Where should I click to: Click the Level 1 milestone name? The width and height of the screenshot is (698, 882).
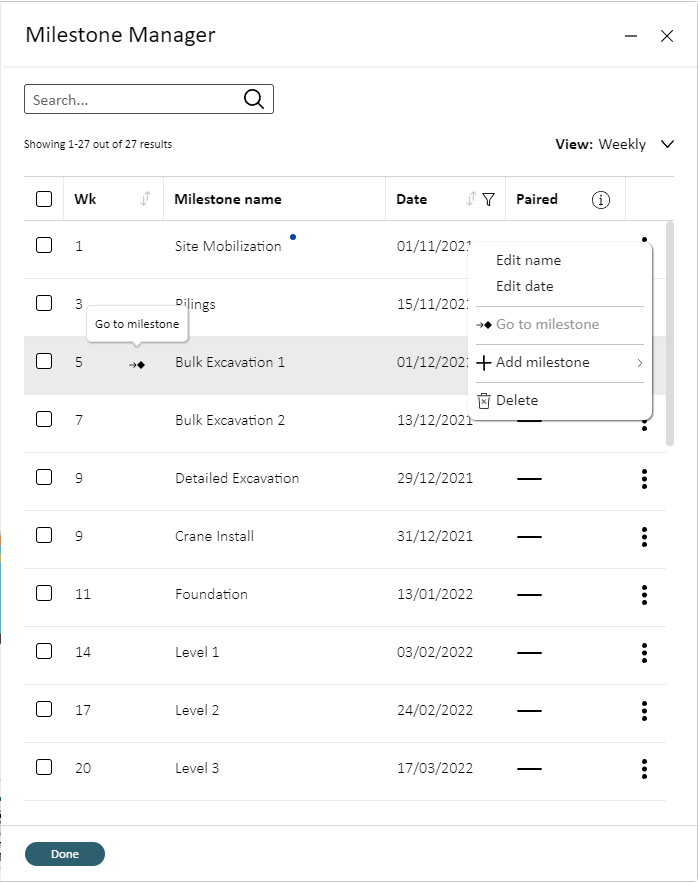(x=197, y=652)
